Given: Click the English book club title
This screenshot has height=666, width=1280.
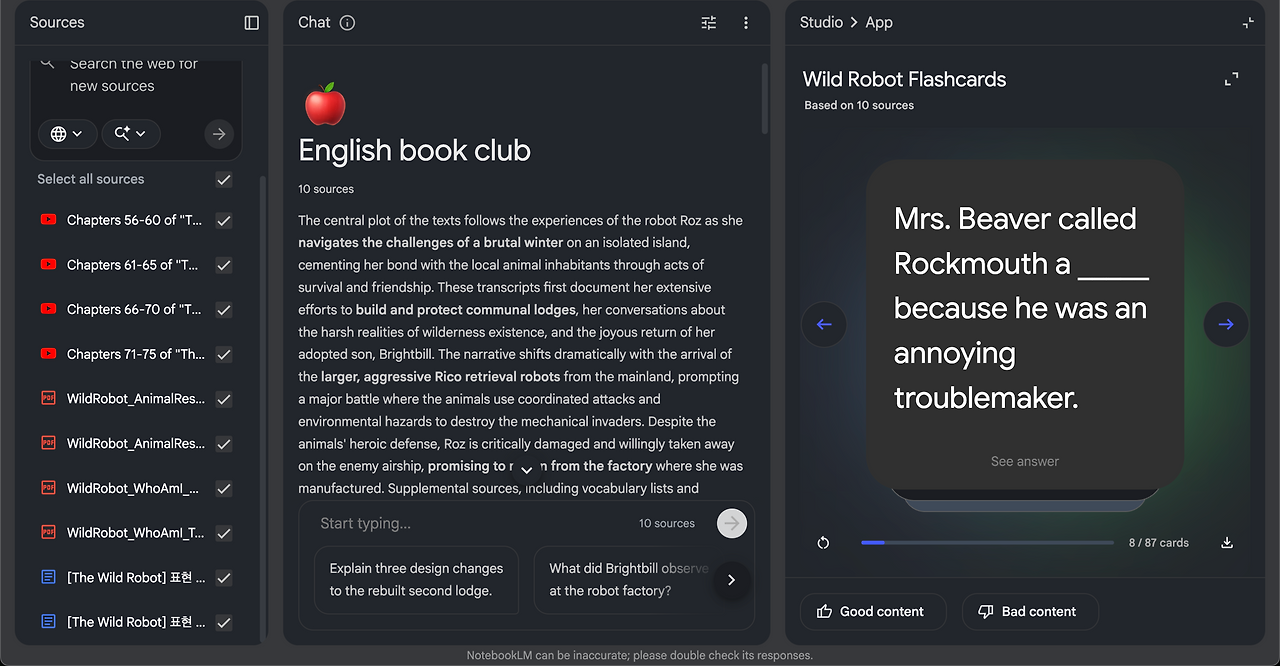Looking at the screenshot, I should click(x=414, y=151).
